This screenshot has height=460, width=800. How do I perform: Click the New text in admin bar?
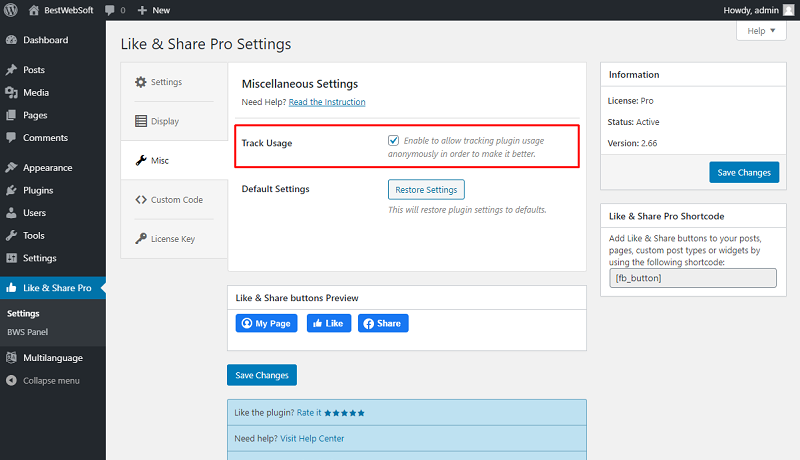pyautogui.click(x=161, y=10)
